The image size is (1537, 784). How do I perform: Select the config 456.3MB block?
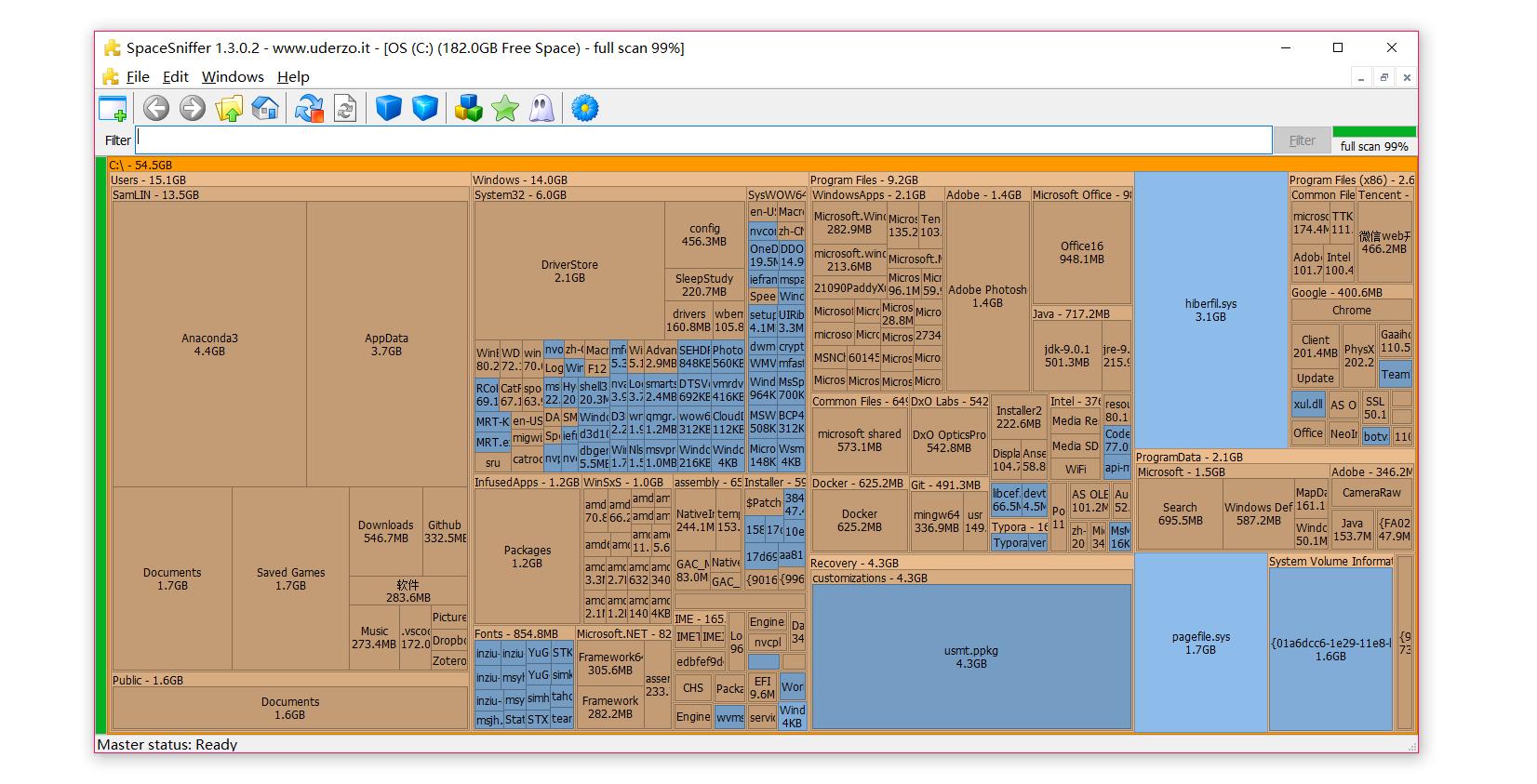coord(704,234)
